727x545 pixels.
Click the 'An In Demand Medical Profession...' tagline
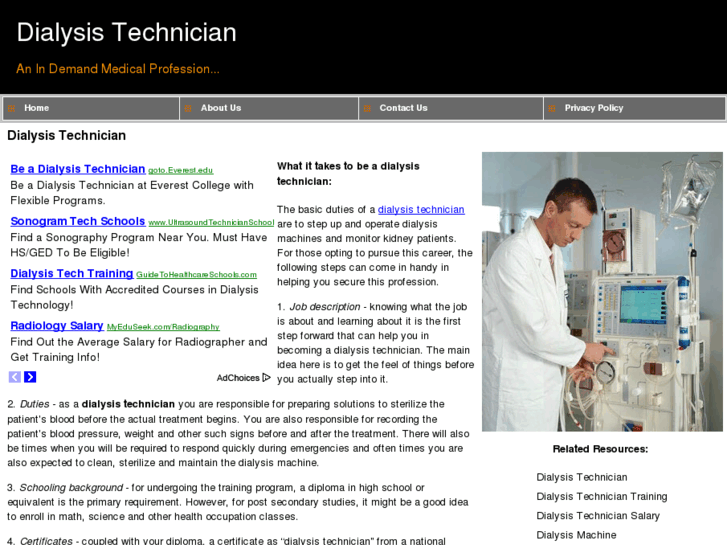(x=118, y=69)
